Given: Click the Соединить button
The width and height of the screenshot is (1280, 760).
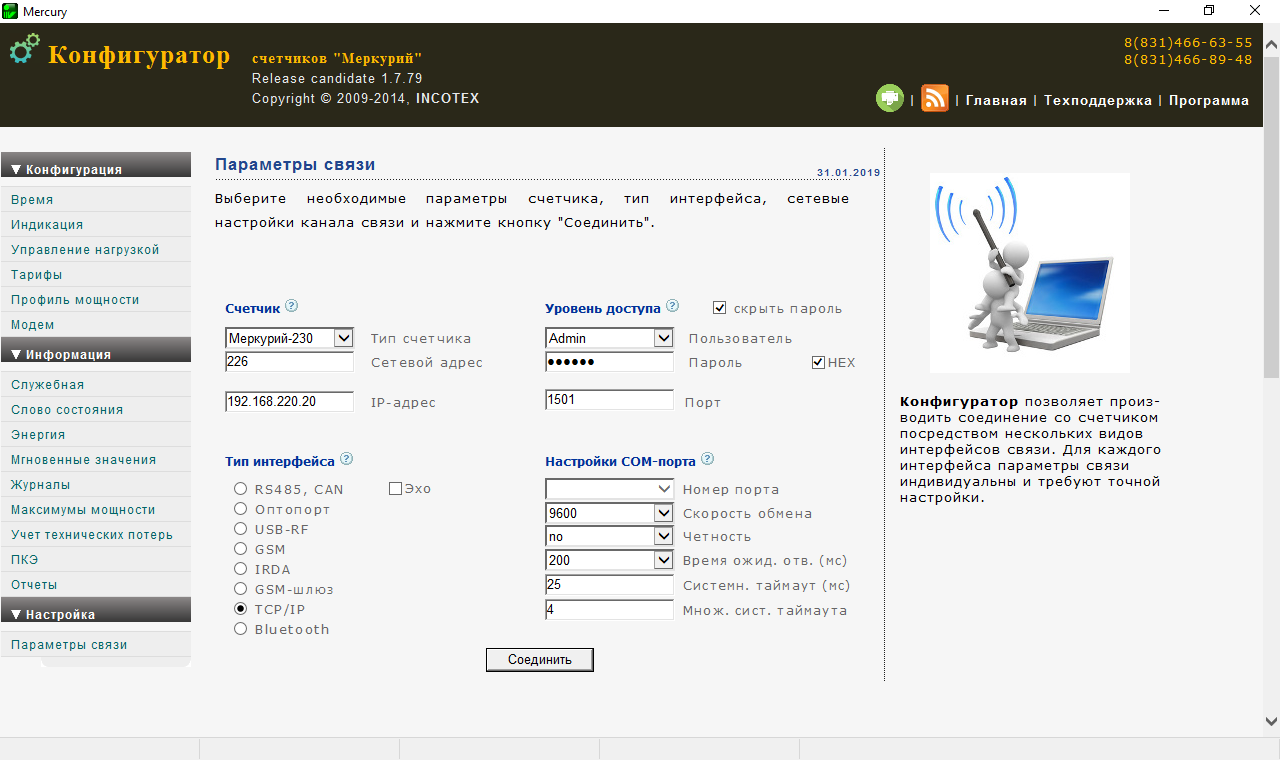Looking at the screenshot, I should [540, 660].
